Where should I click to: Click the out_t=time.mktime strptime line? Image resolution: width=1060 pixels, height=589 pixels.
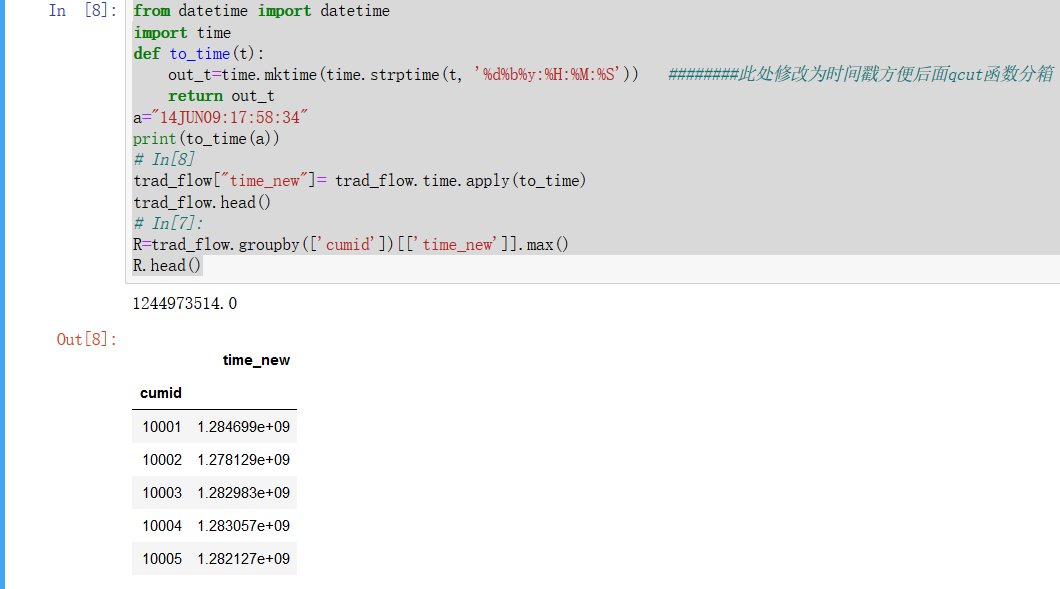click(403, 74)
